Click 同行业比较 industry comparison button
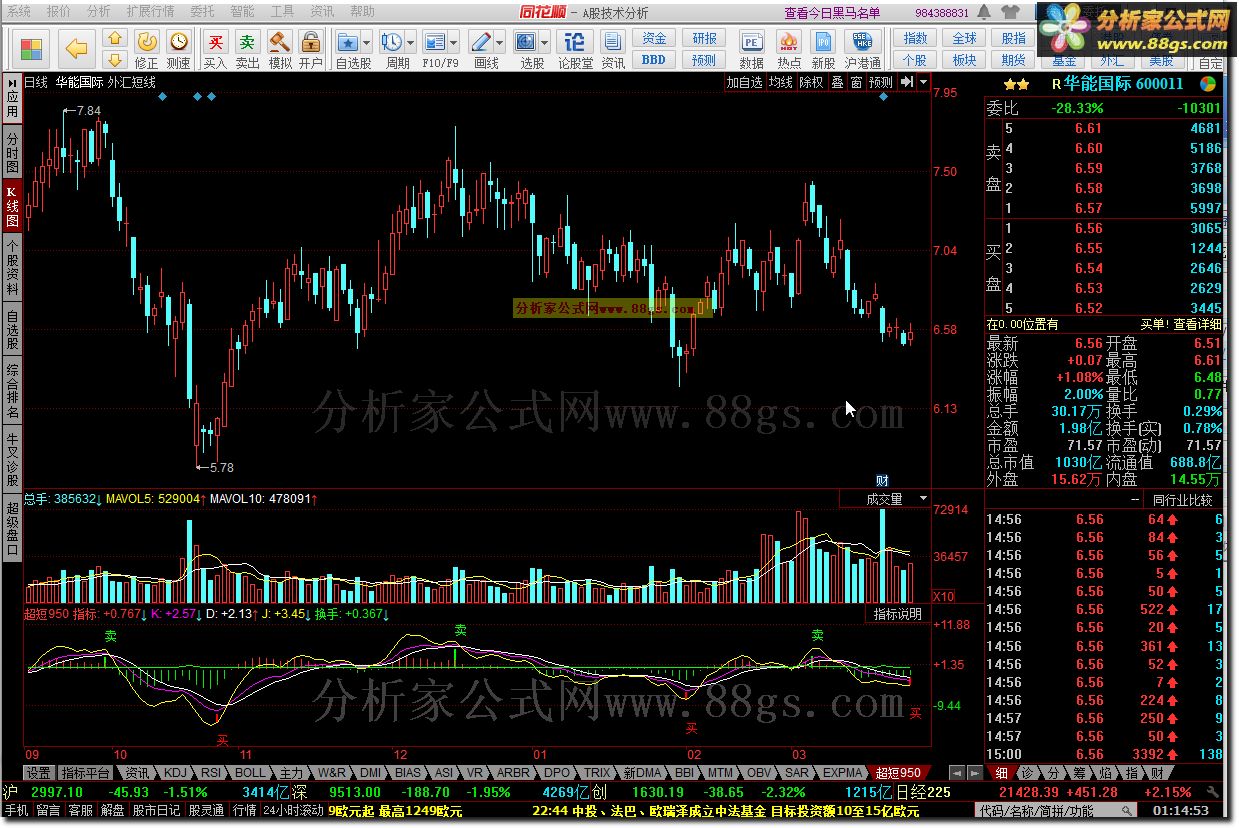Screen dimensions: 1239x828 click(x=1183, y=500)
